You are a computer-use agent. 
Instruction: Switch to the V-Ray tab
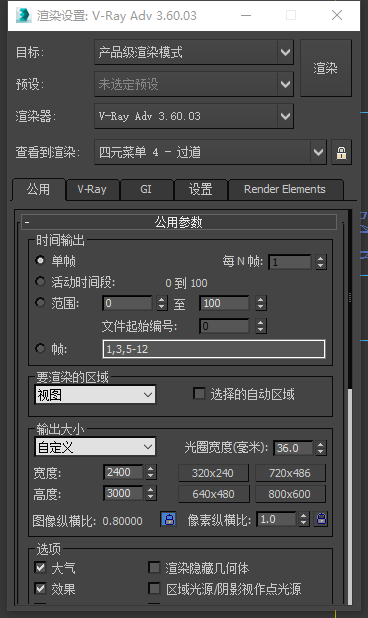(92, 190)
